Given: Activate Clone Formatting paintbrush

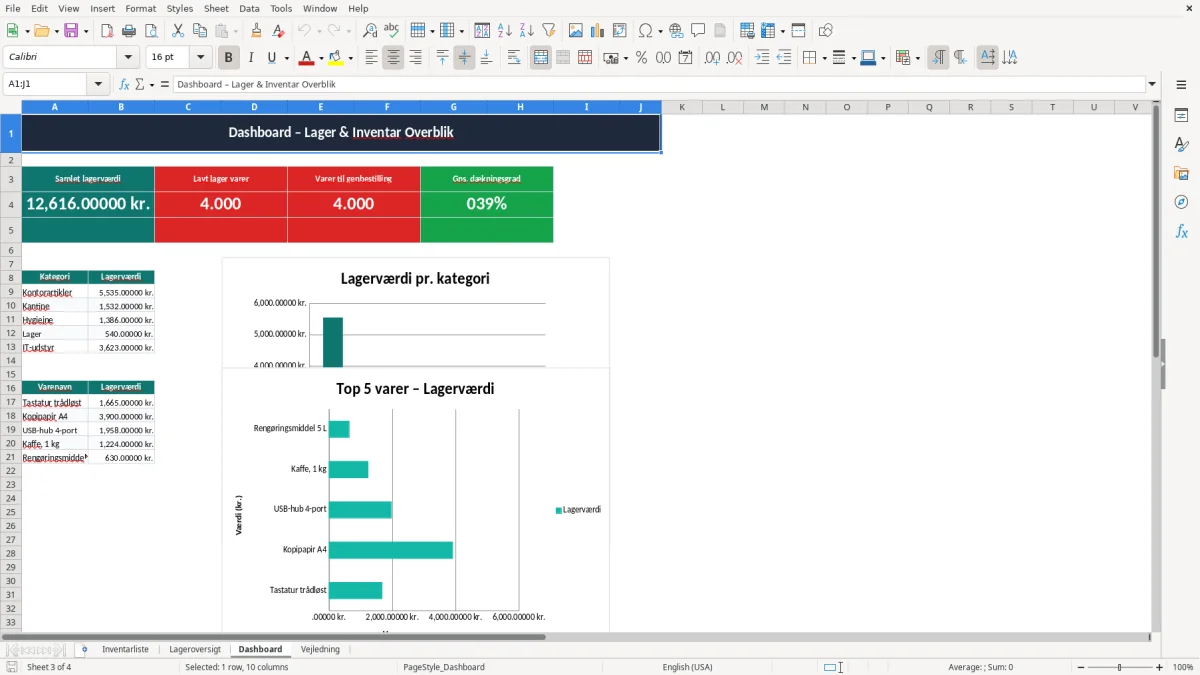Looking at the screenshot, I should click(256, 31).
